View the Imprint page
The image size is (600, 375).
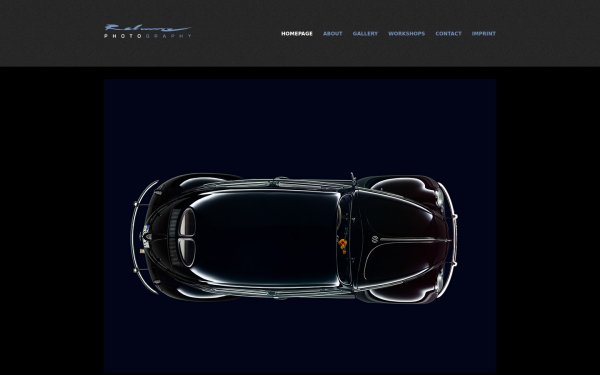[x=484, y=34]
